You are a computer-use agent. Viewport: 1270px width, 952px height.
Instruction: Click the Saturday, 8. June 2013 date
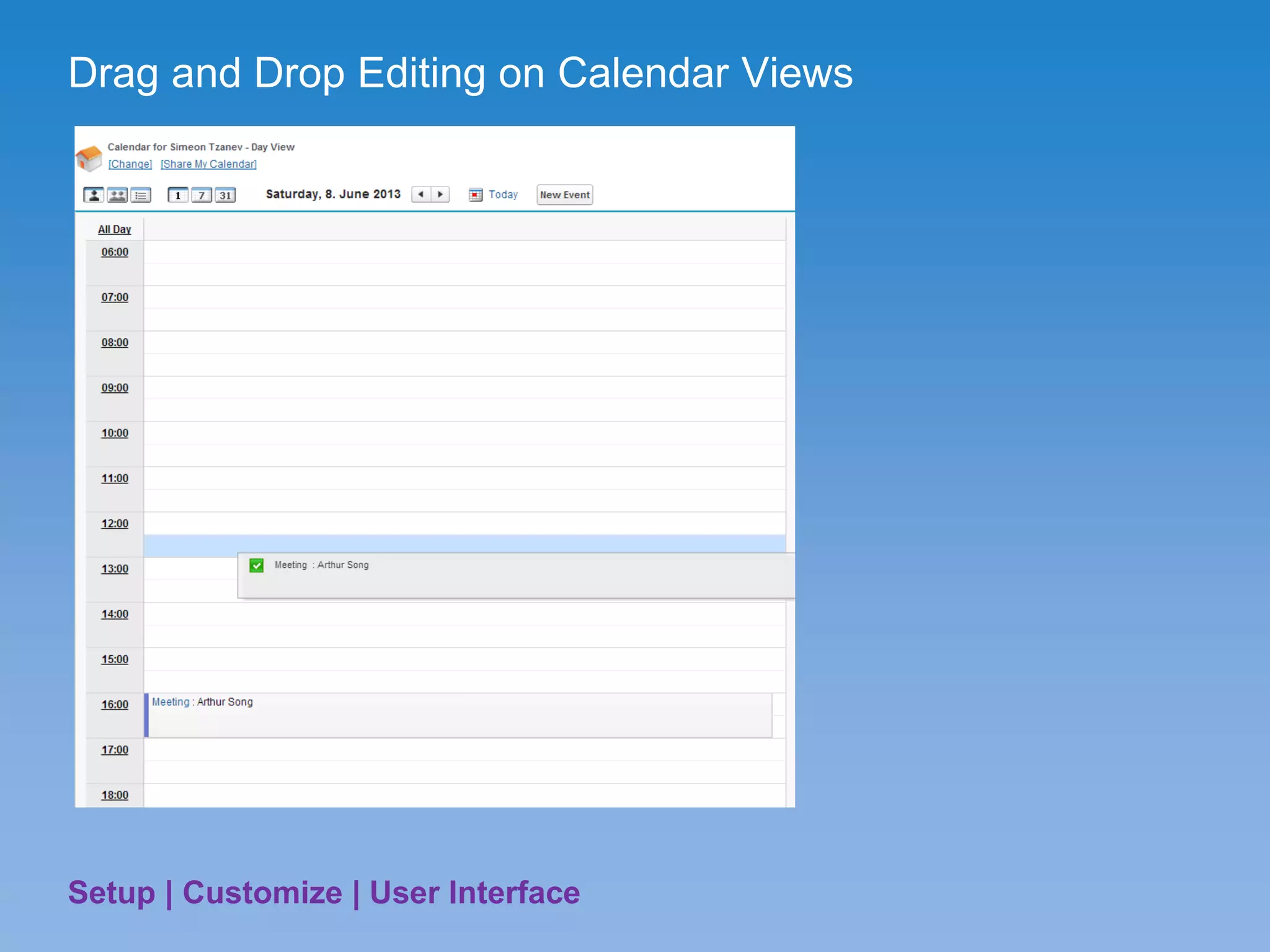[x=333, y=194]
